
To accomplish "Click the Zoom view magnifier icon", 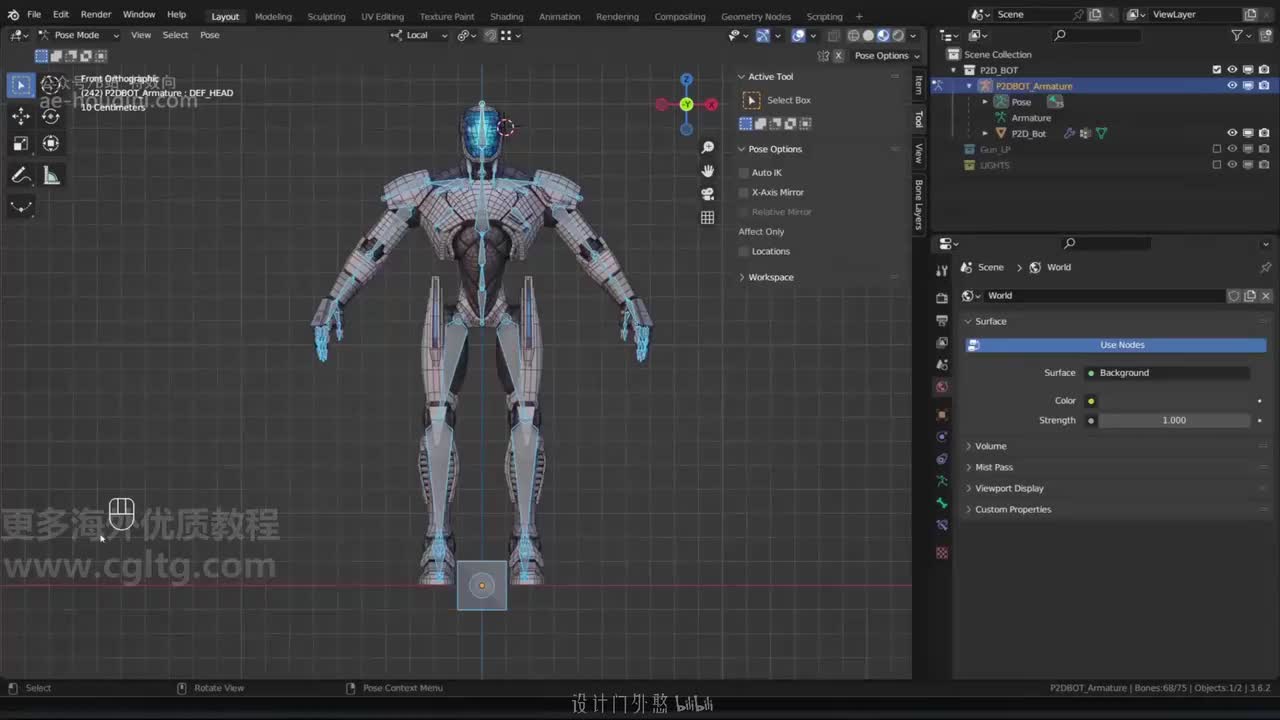I will pos(708,148).
